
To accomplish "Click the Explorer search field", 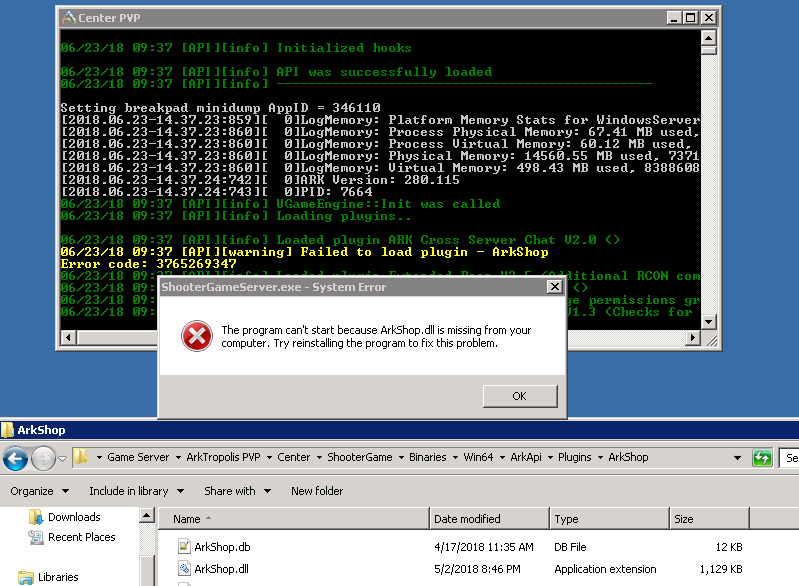I will coord(789,458).
